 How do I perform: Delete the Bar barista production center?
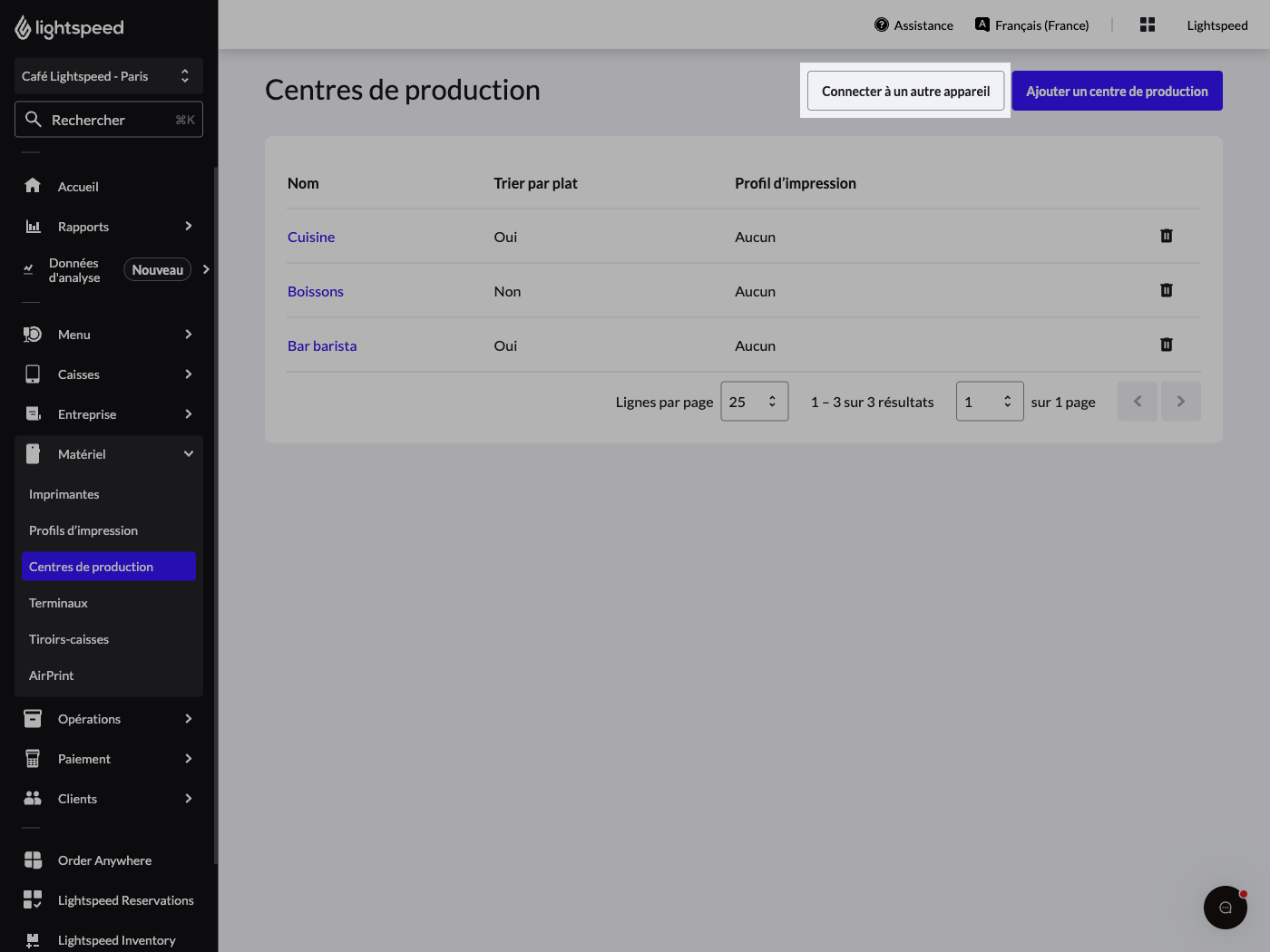click(1167, 345)
